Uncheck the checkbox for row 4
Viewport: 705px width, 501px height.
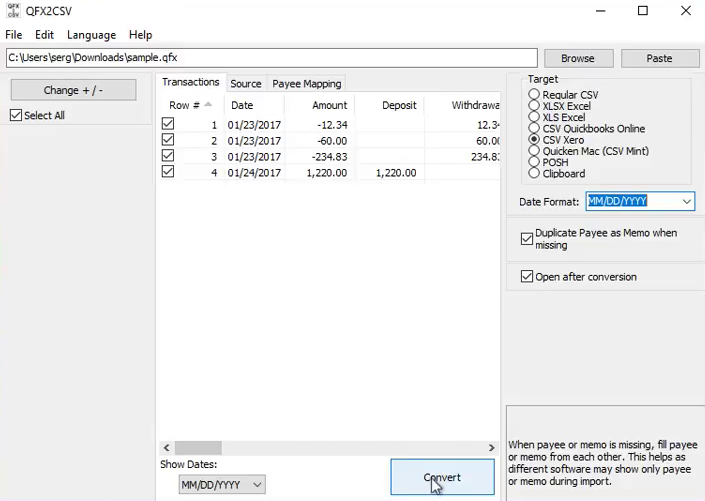tap(168, 172)
